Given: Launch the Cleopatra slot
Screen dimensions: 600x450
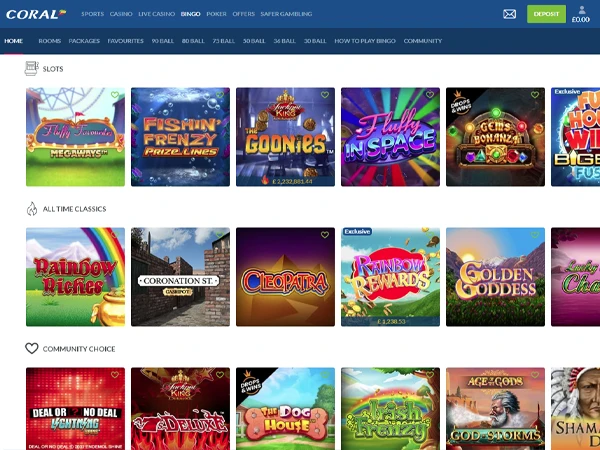Looking at the screenshot, I should click(285, 277).
